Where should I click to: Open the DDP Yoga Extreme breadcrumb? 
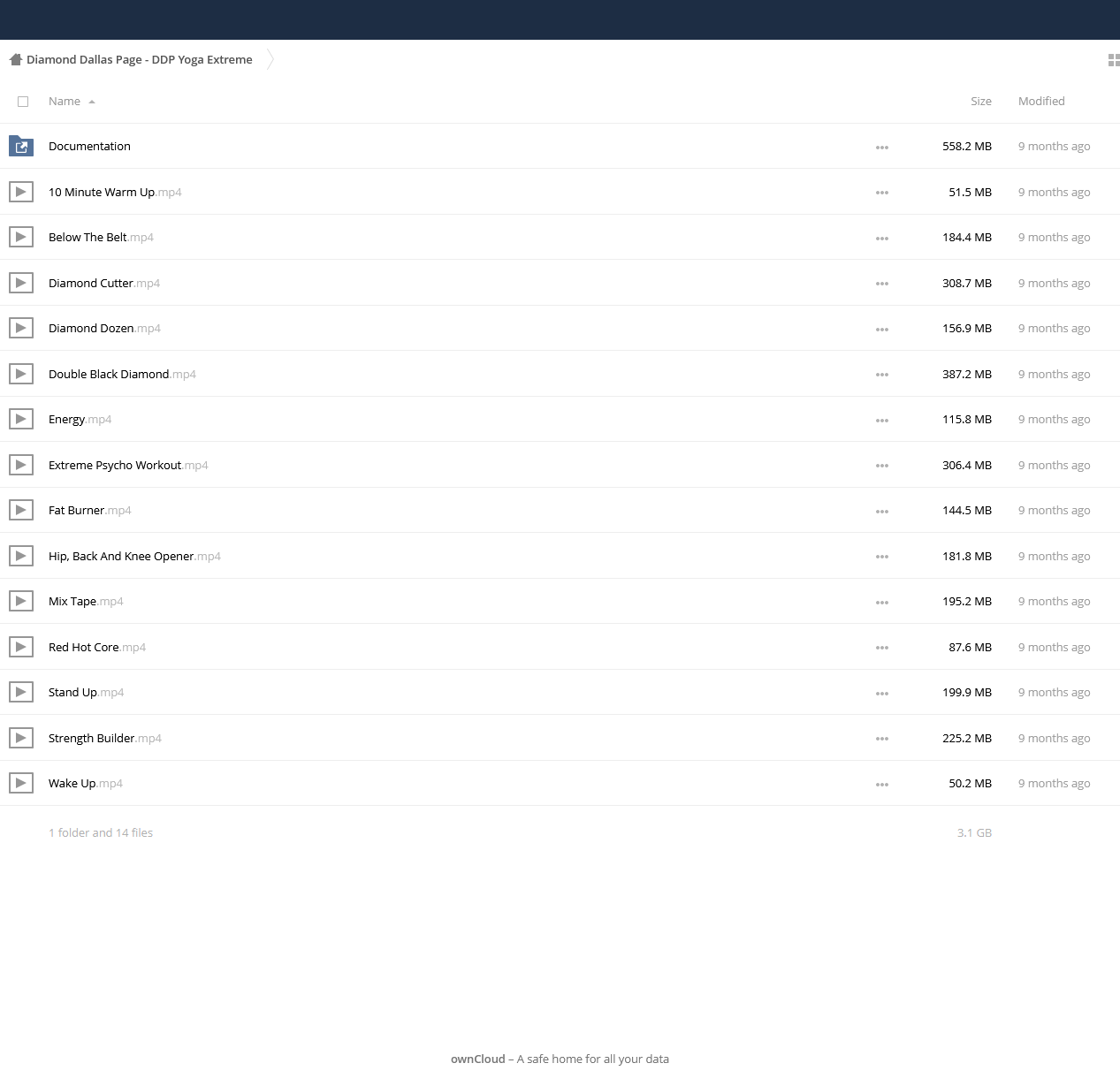[140, 60]
